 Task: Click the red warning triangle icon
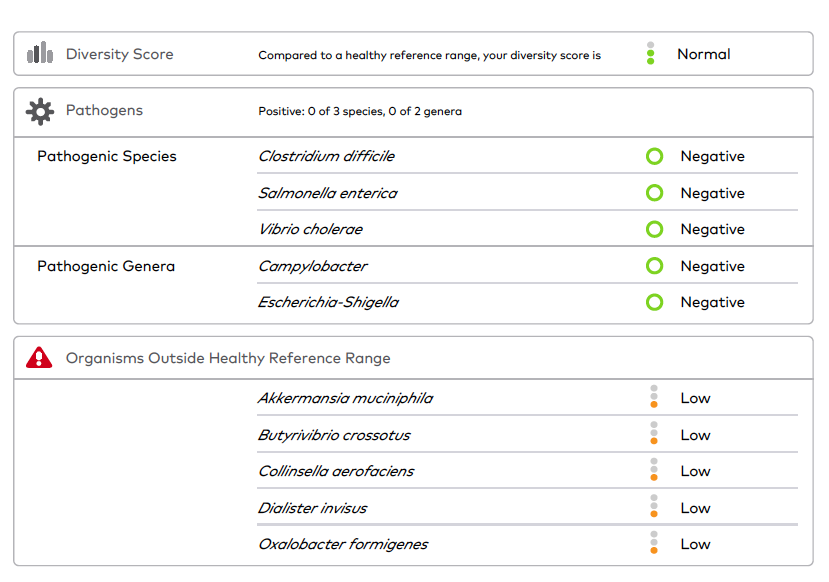39,357
